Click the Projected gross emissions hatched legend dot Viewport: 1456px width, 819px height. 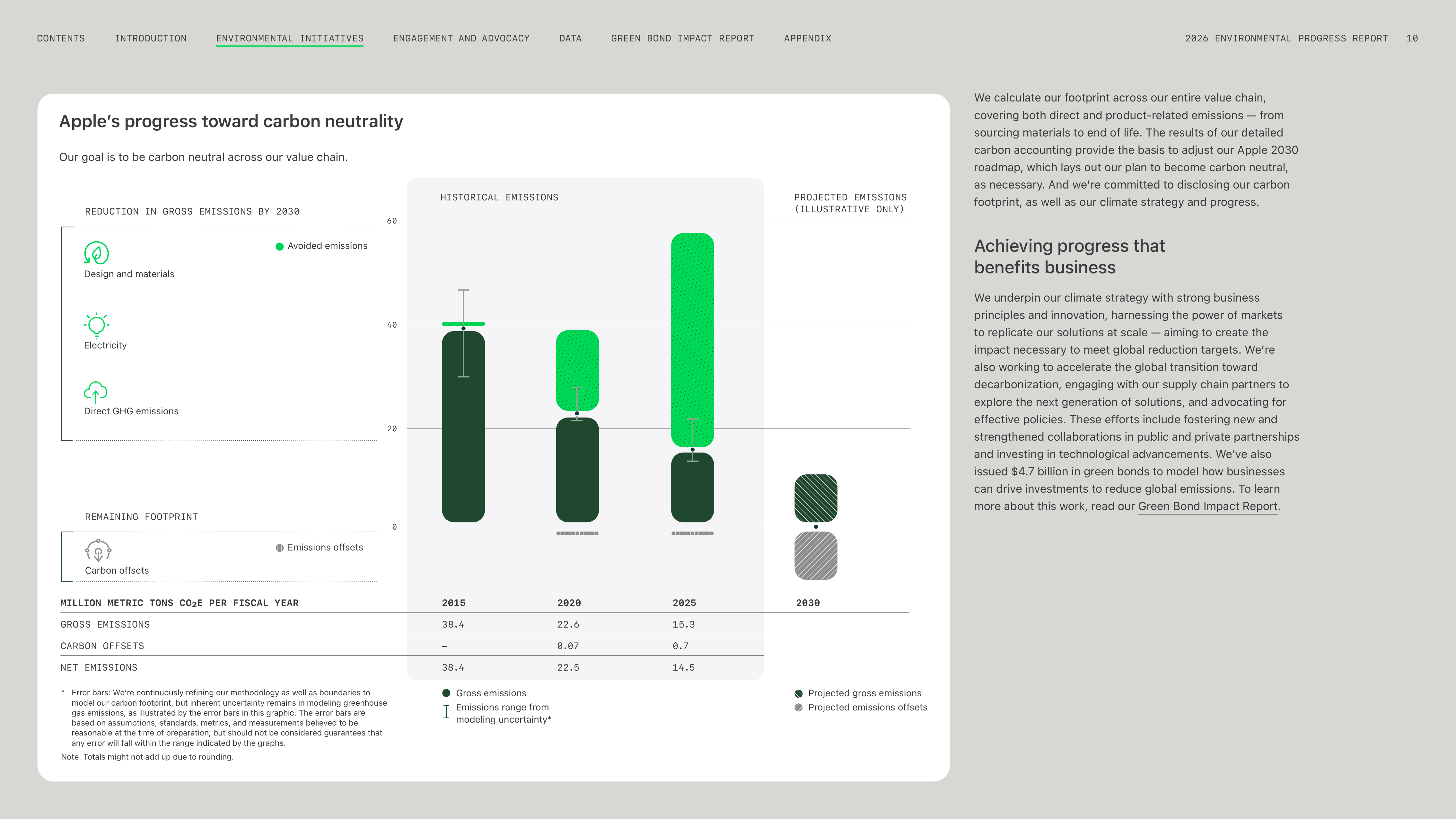(798, 693)
